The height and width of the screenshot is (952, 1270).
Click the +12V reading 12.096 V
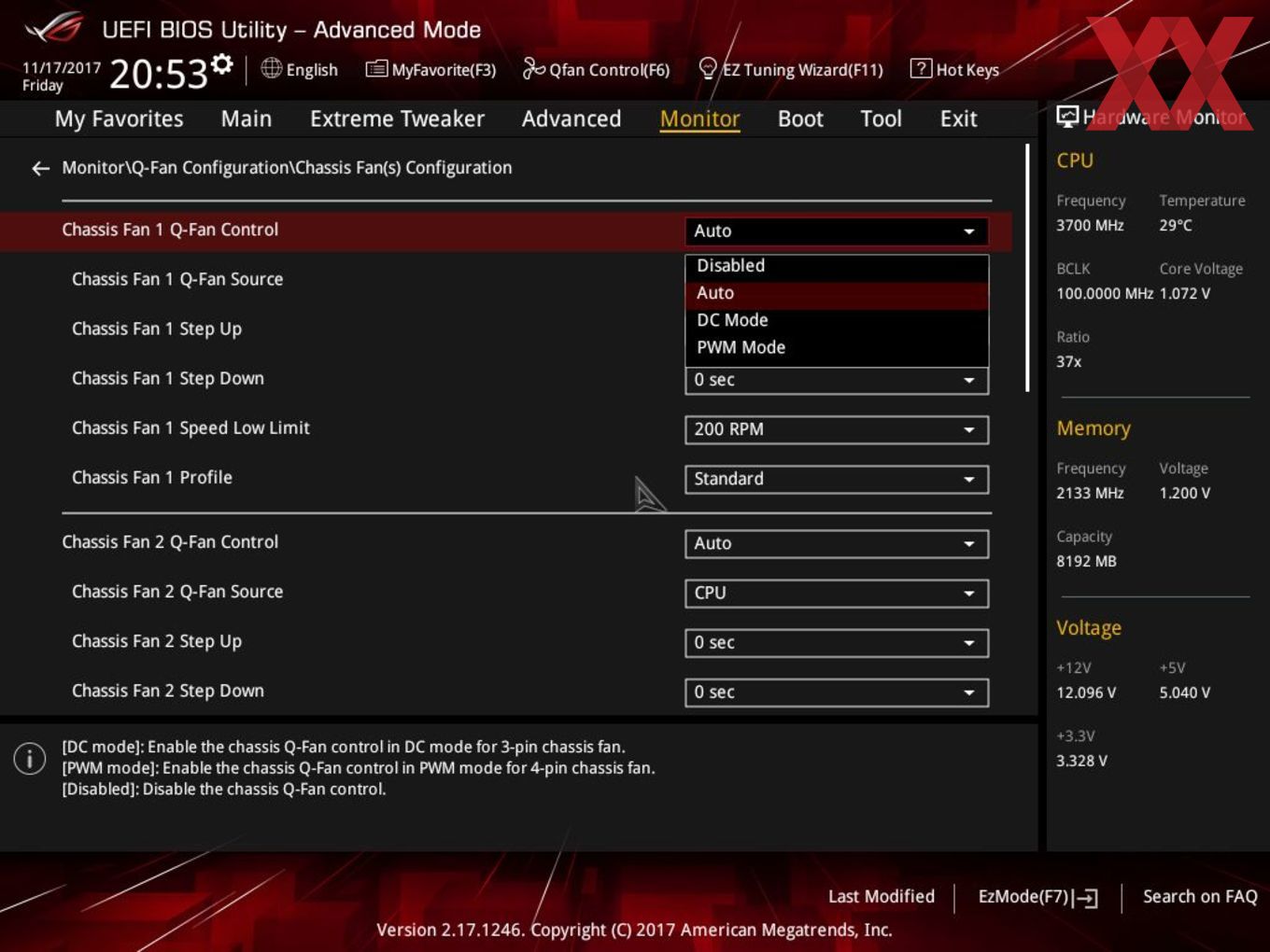tap(1086, 693)
